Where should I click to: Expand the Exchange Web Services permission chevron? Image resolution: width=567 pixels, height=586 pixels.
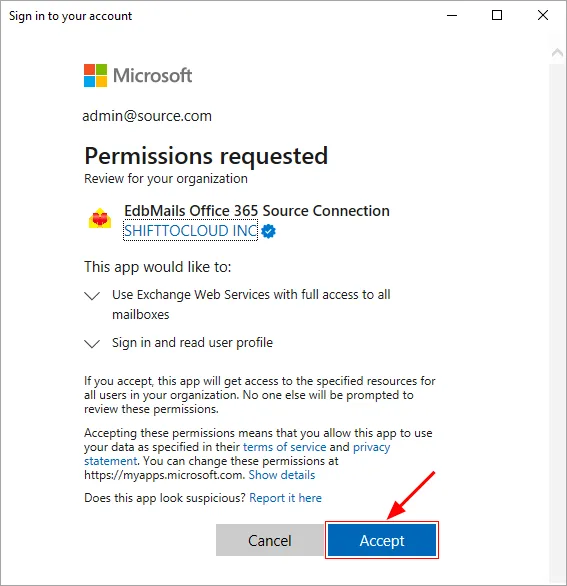coord(92,296)
